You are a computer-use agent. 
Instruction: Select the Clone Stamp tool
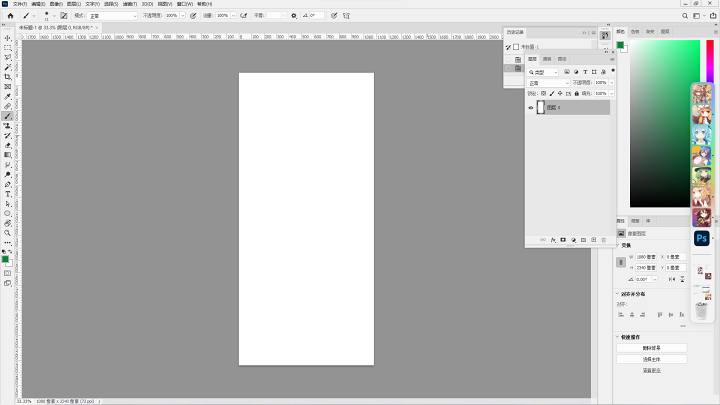(8, 126)
